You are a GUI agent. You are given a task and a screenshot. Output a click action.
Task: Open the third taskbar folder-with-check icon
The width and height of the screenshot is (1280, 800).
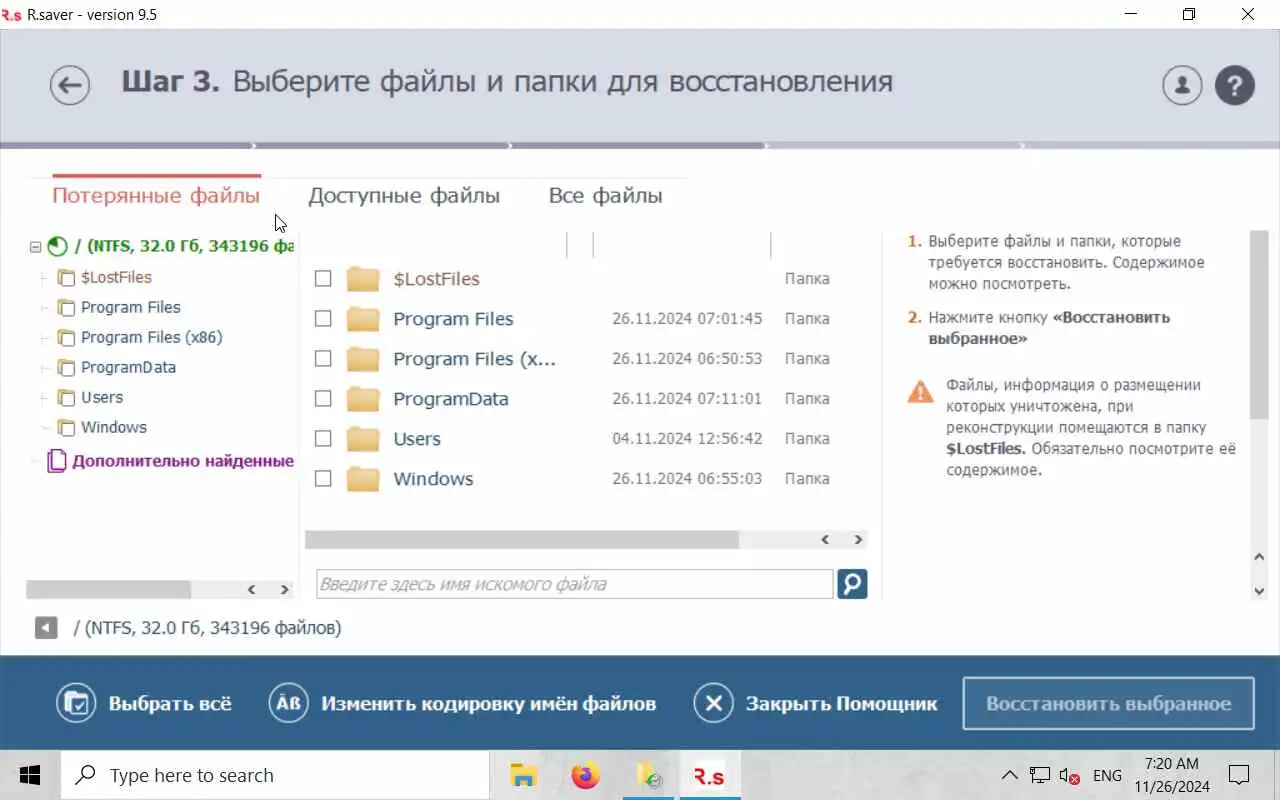pos(649,775)
